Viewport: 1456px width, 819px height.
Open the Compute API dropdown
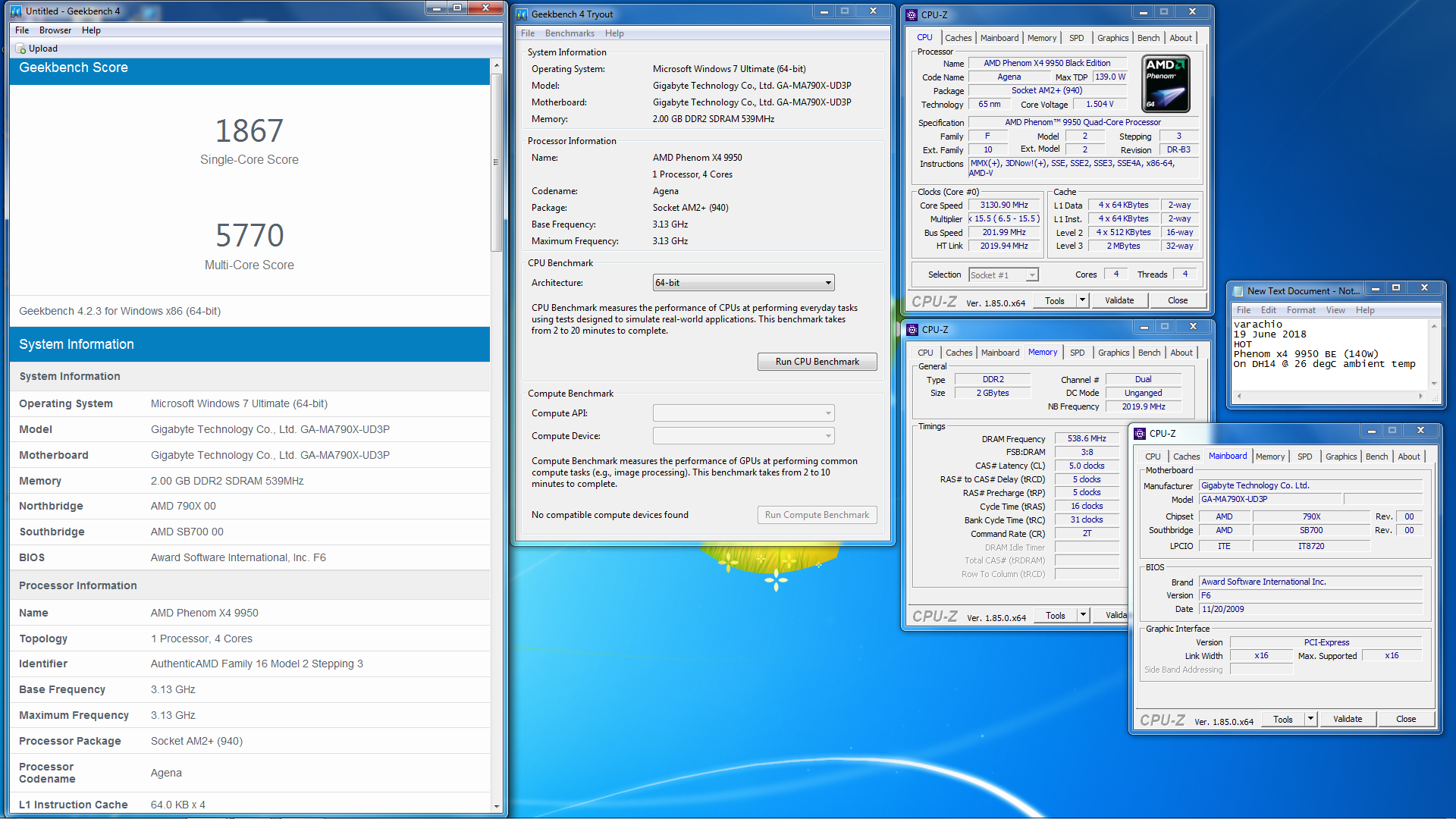(x=743, y=413)
